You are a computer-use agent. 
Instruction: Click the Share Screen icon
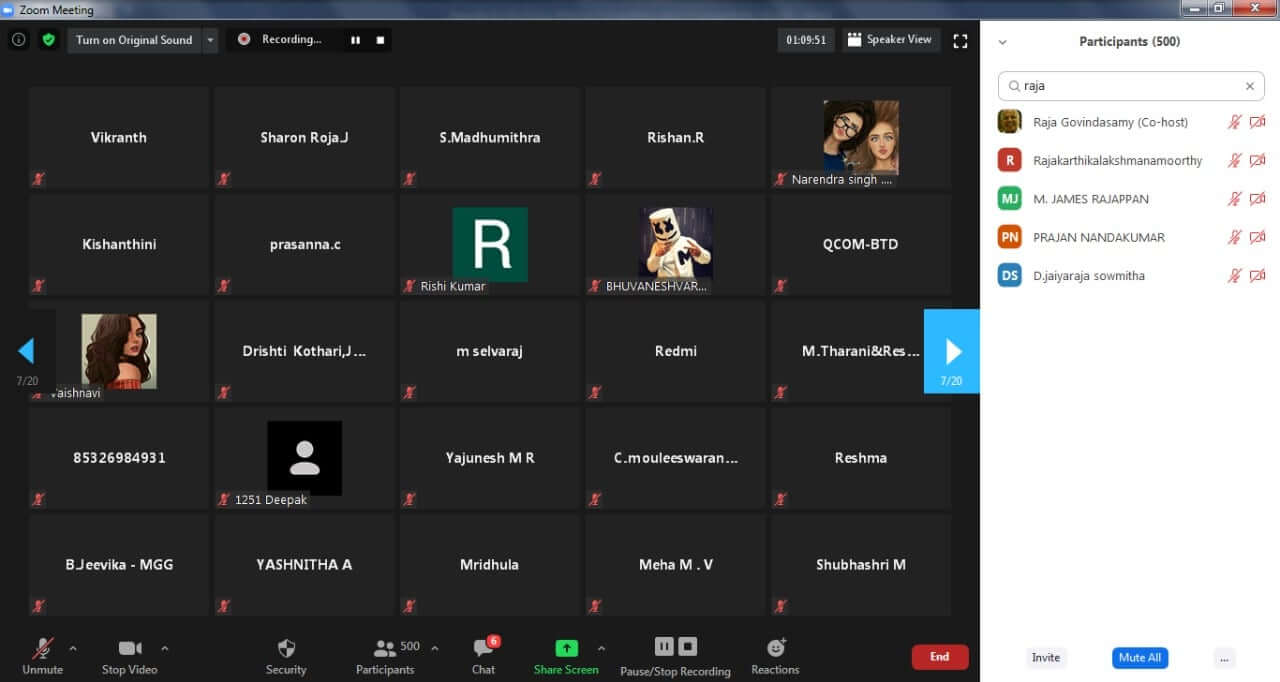coord(566,648)
